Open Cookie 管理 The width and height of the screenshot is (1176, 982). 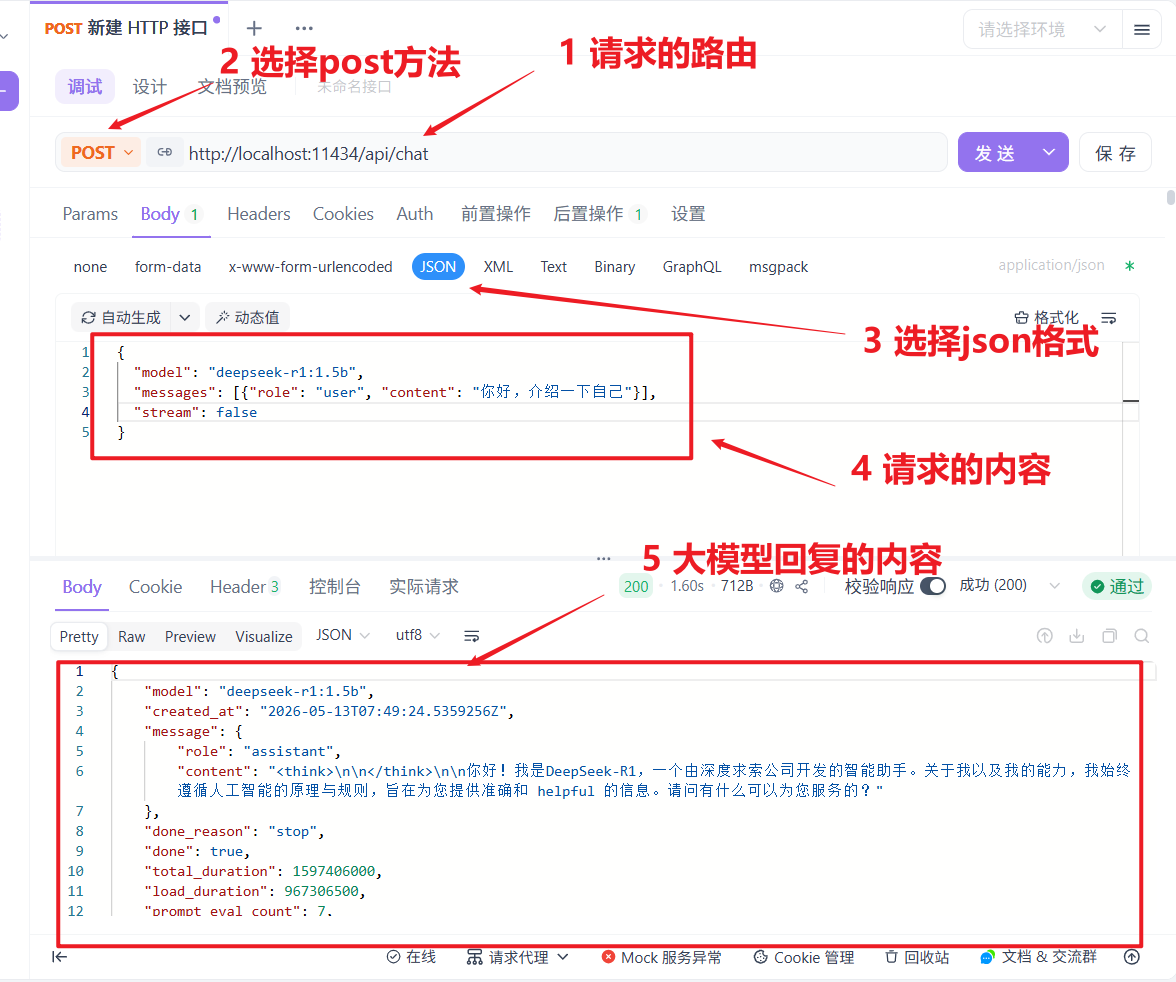(x=804, y=957)
